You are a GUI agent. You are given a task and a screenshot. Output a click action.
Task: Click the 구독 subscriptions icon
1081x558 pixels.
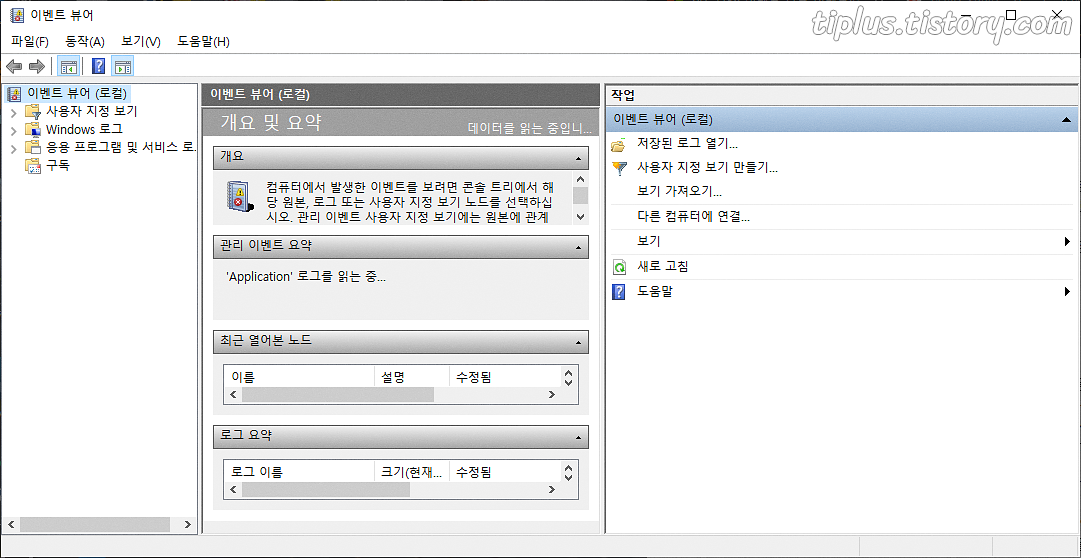coord(32,166)
